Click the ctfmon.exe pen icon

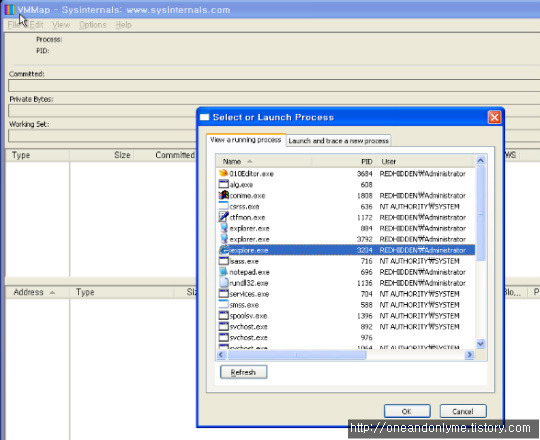[x=224, y=217]
